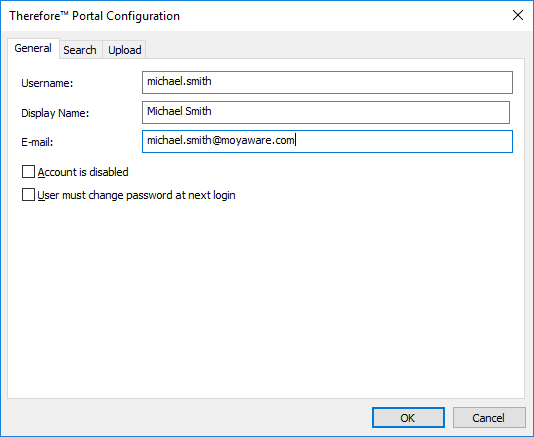
Task: Discard changes with the Cancel button
Action: click(x=488, y=418)
